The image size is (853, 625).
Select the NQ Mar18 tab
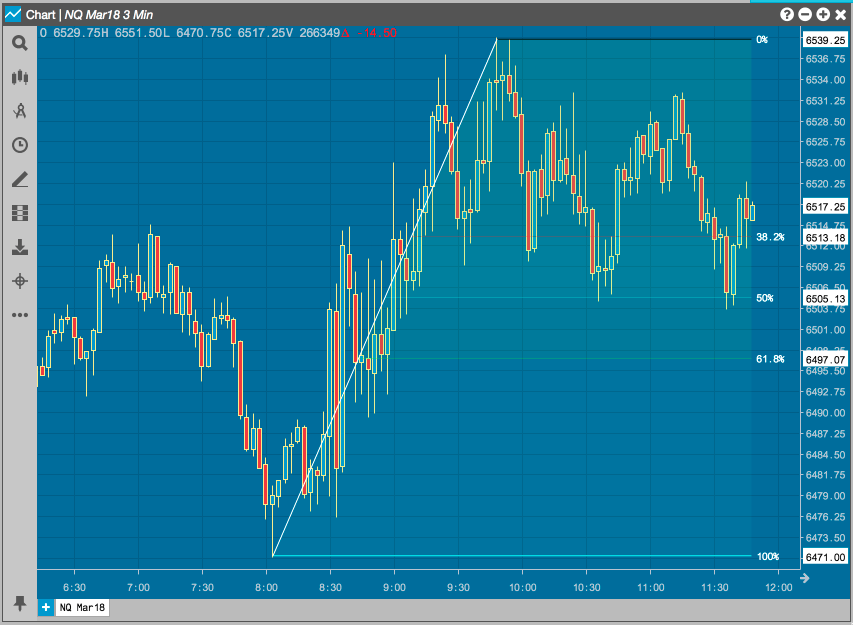tap(82, 608)
